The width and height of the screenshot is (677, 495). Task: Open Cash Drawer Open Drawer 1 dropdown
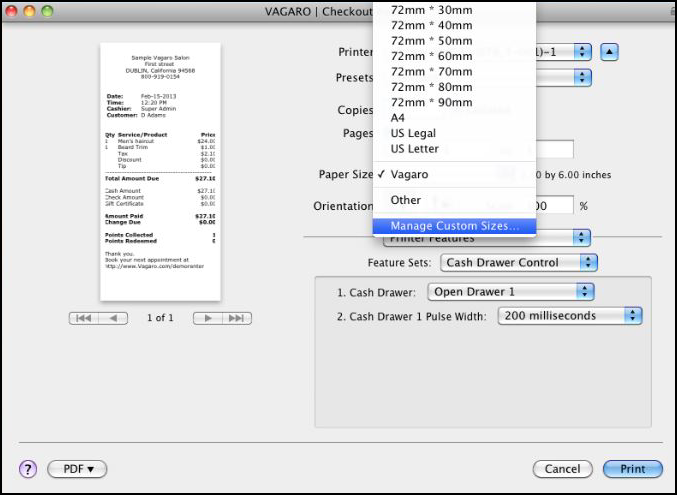(x=511, y=292)
